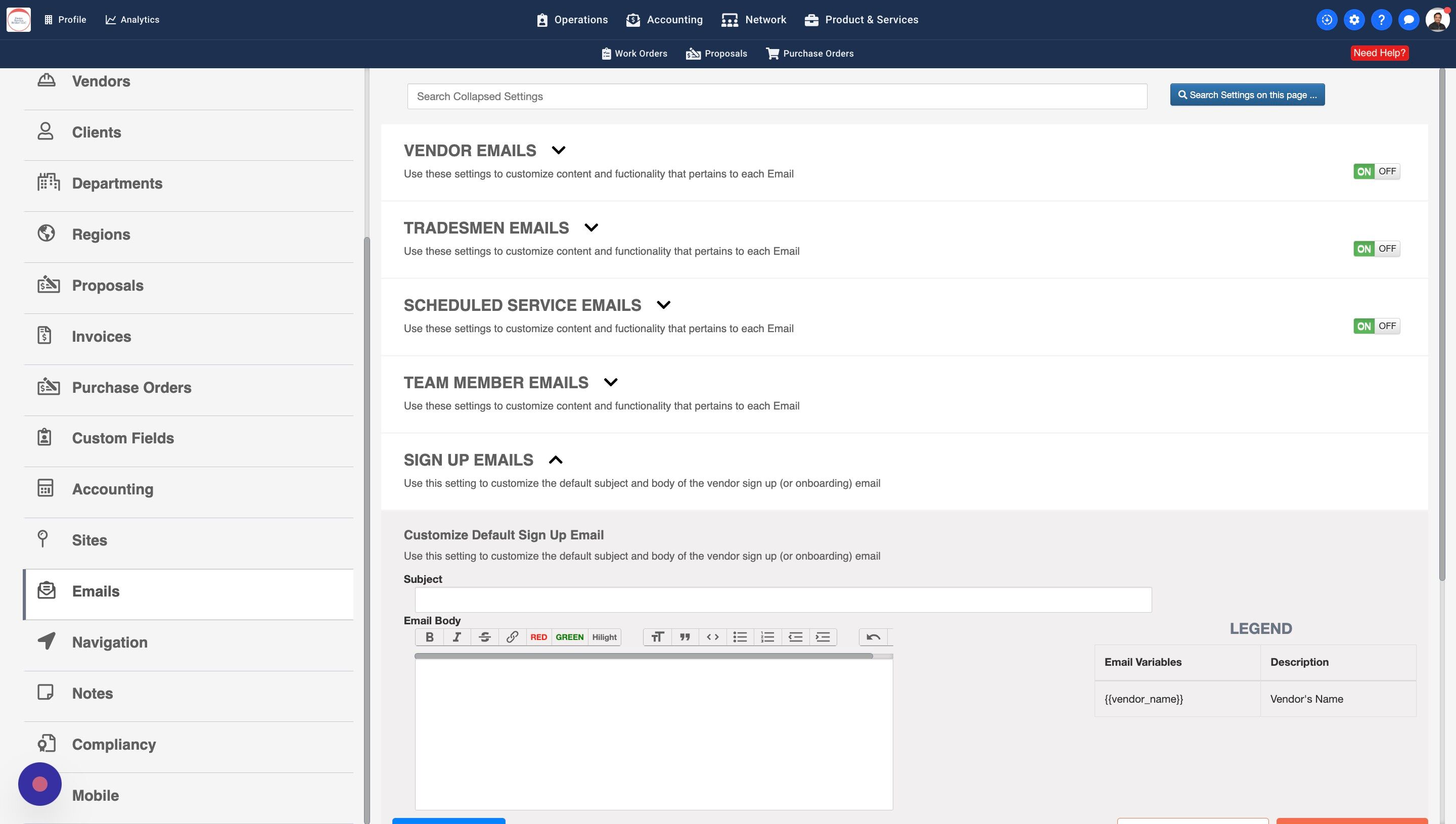Apply strikethrough formatting in email body

point(484,637)
